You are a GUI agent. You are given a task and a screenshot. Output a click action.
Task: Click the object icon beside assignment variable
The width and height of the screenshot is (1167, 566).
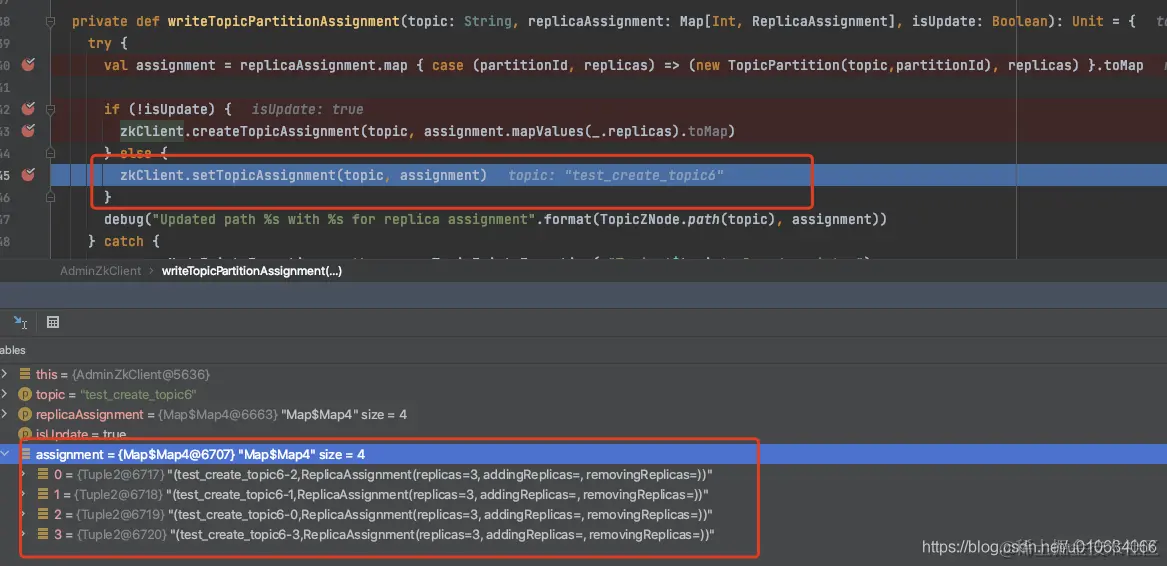pos(25,454)
